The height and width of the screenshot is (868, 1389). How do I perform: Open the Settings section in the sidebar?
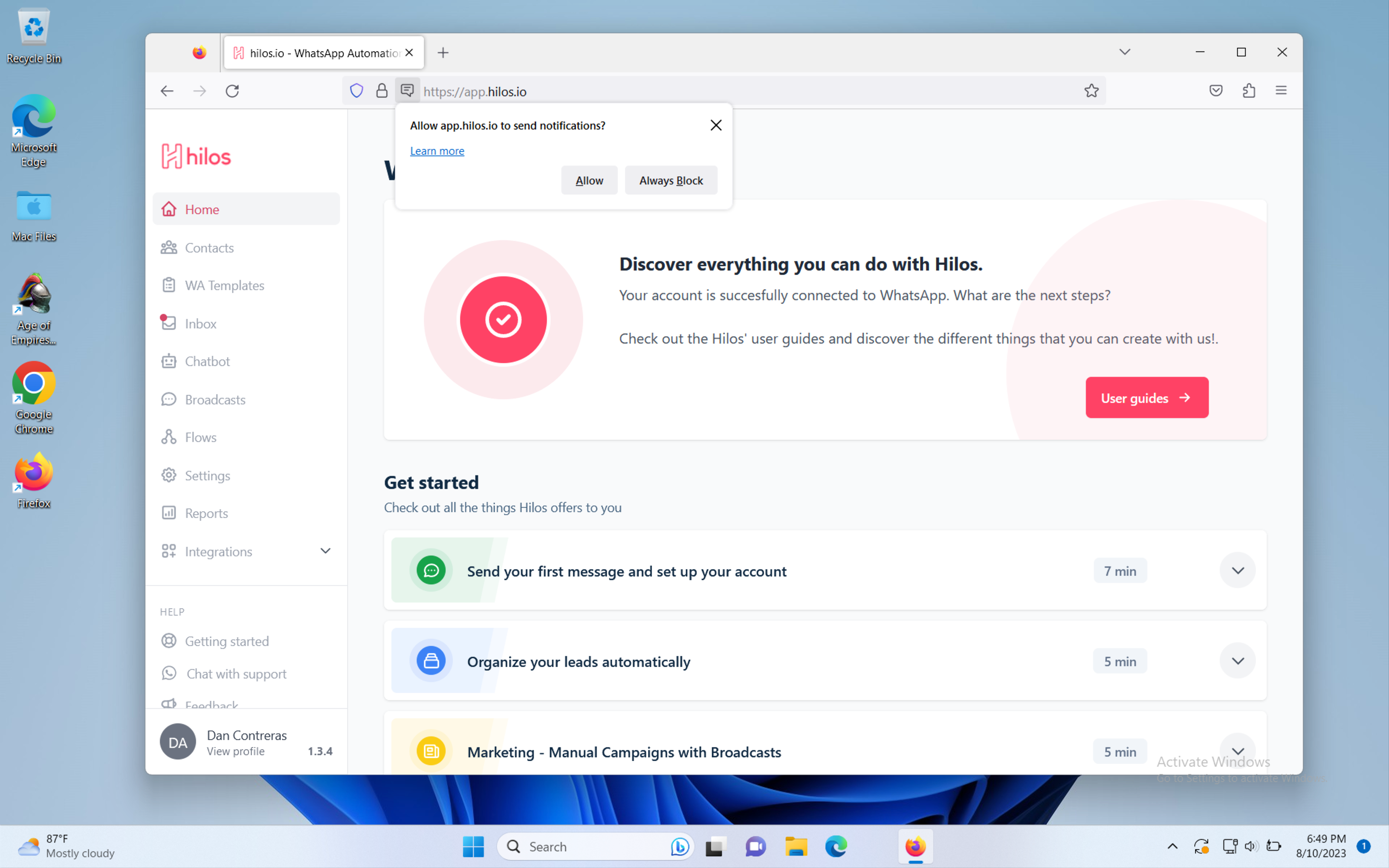(206, 475)
